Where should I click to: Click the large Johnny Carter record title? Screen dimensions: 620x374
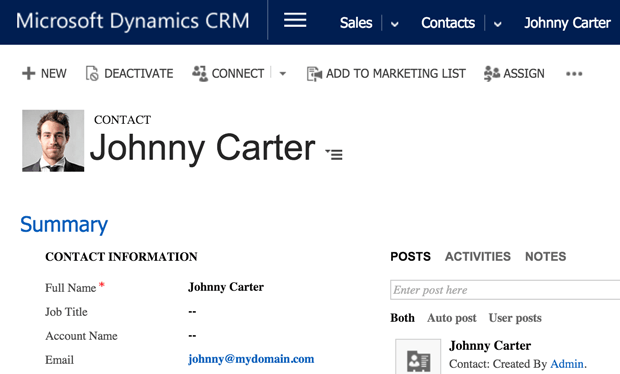202,148
